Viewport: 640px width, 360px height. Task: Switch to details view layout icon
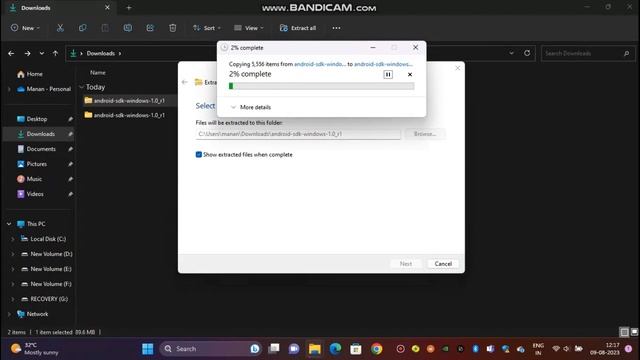tap(624, 332)
